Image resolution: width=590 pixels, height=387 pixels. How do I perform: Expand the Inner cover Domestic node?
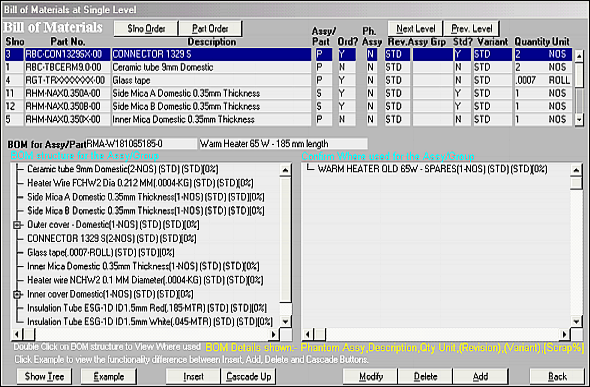click(x=17, y=294)
